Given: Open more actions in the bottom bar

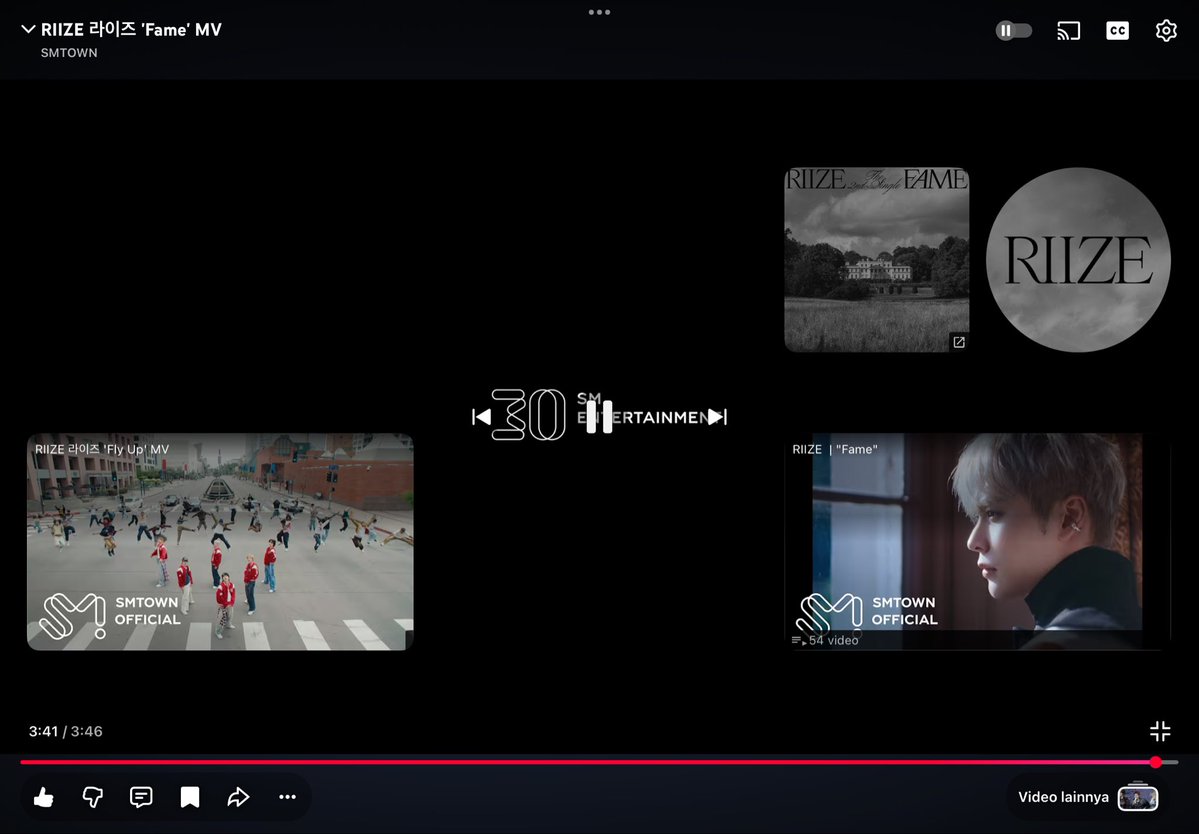Looking at the screenshot, I should [288, 797].
